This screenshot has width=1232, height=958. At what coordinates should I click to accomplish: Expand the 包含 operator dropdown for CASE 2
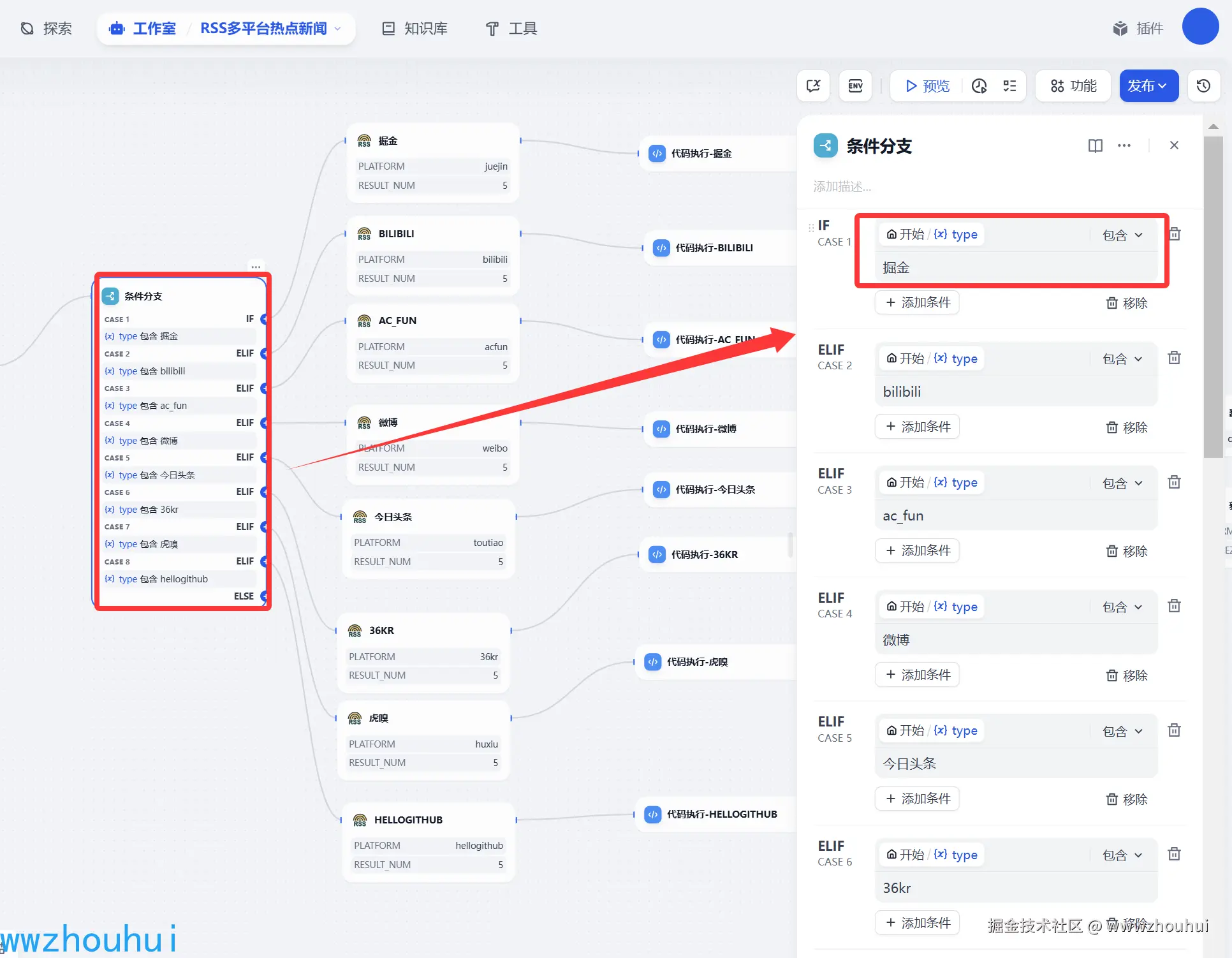click(1122, 359)
